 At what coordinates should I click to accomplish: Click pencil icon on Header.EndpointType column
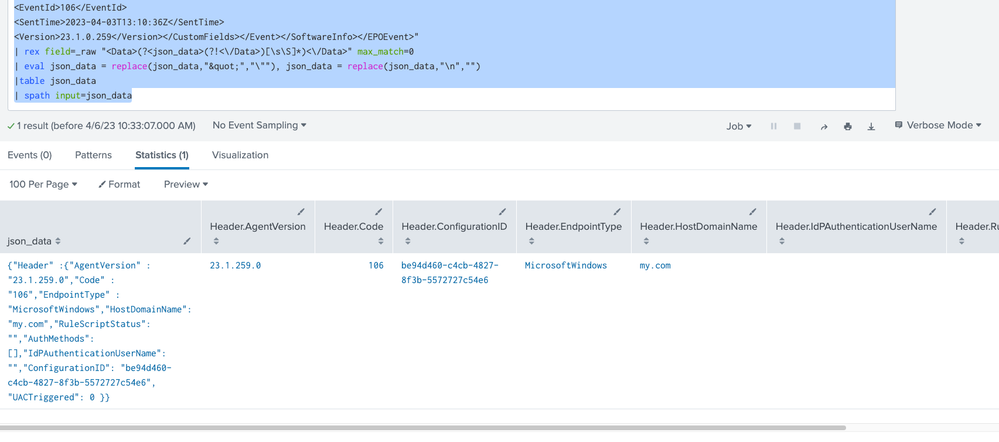(x=617, y=212)
